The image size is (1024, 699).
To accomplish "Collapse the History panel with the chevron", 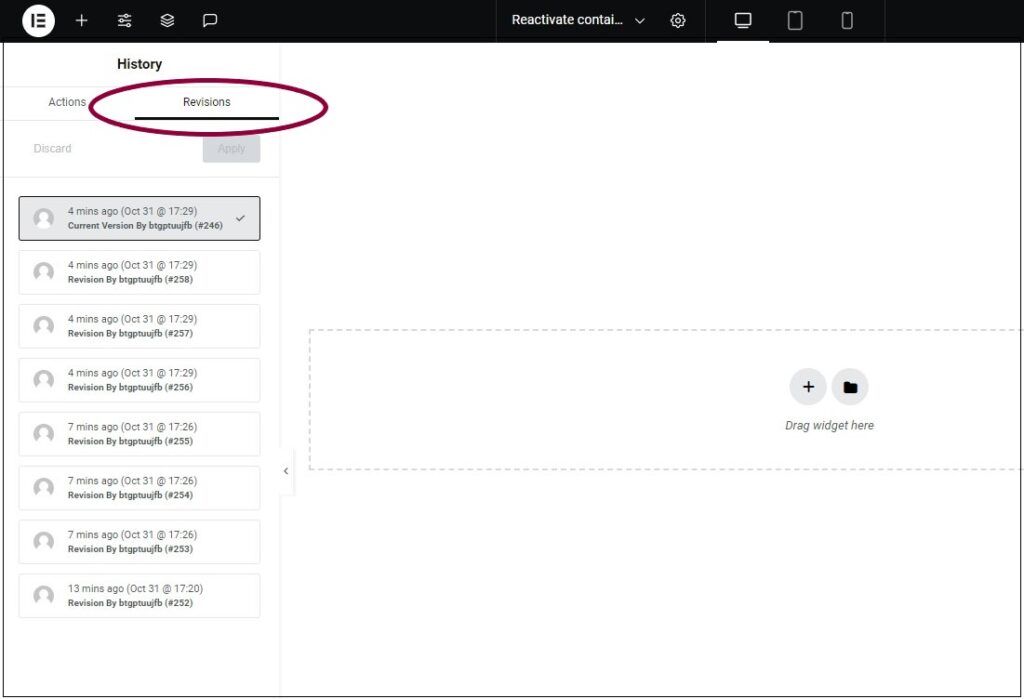I will pos(286,470).
